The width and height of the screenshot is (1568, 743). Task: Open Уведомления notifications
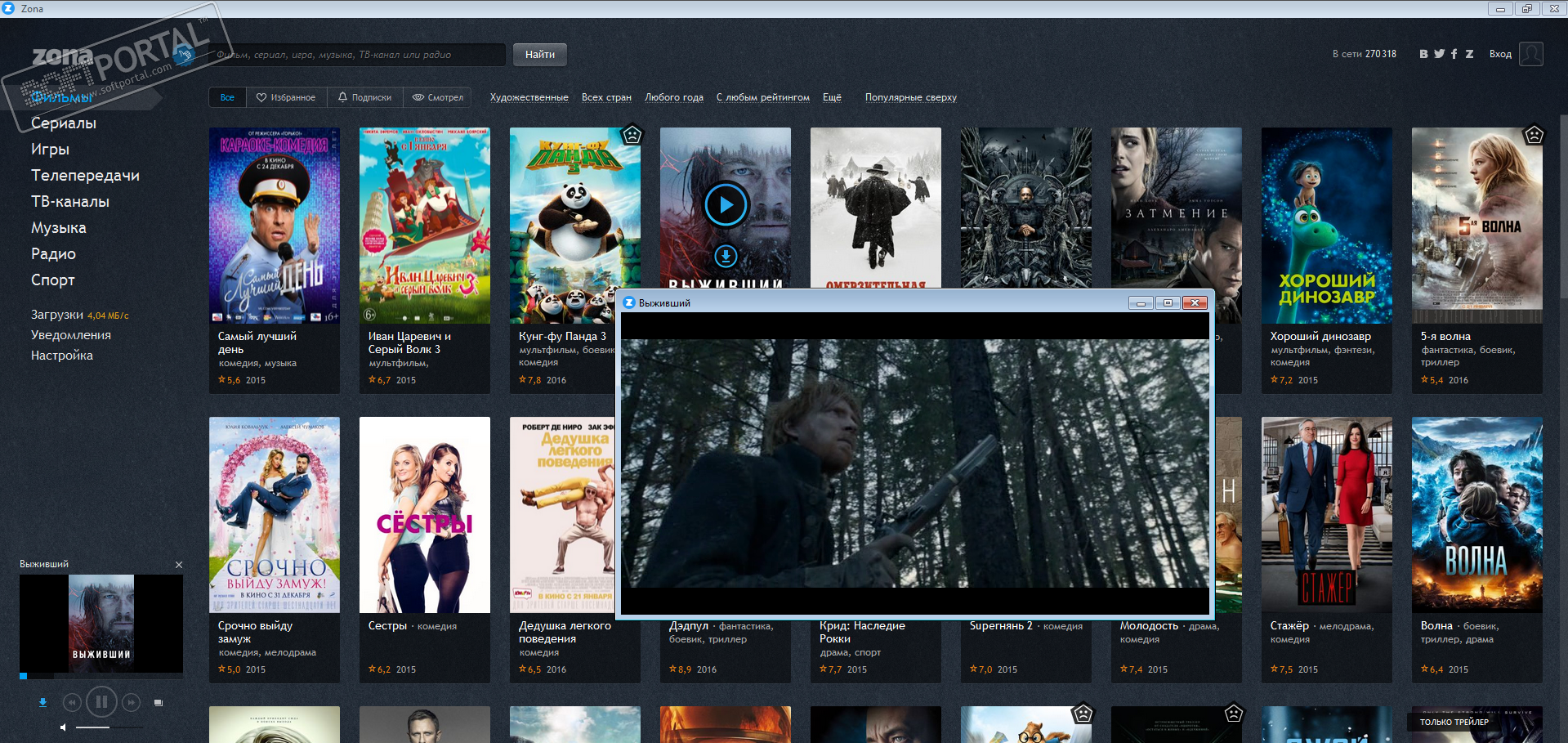[x=71, y=335]
